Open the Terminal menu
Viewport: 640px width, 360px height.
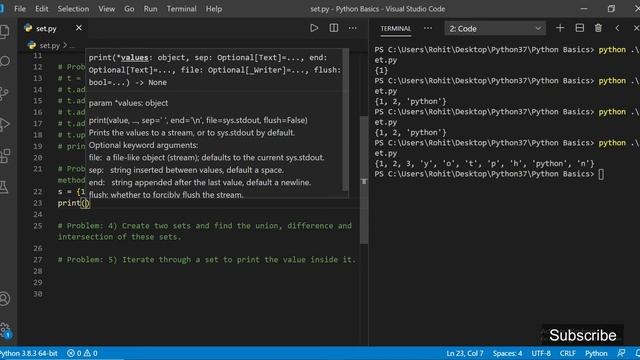tap(181, 9)
